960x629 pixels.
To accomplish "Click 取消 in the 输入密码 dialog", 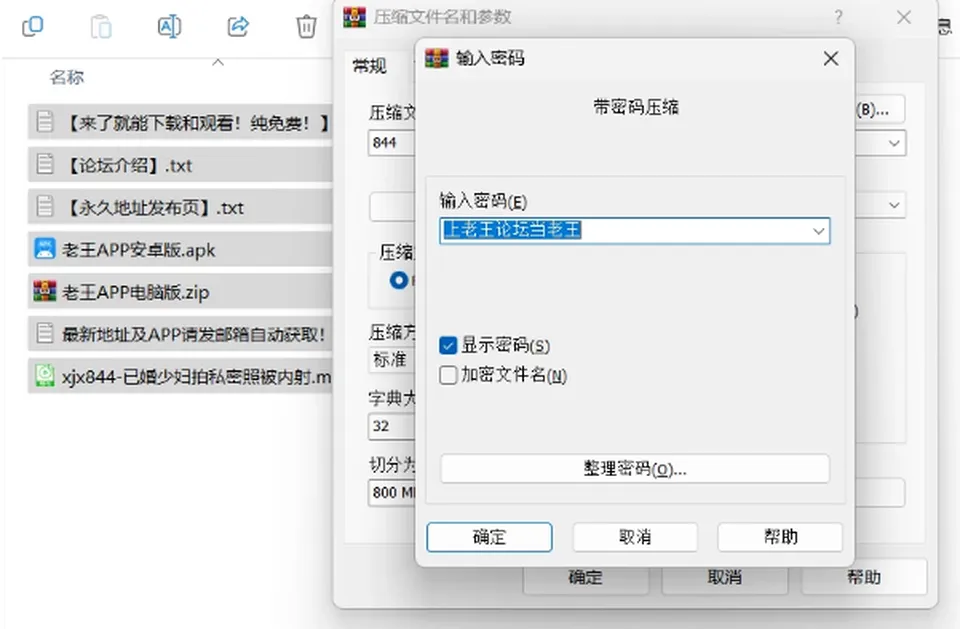I will [x=635, y=537].
